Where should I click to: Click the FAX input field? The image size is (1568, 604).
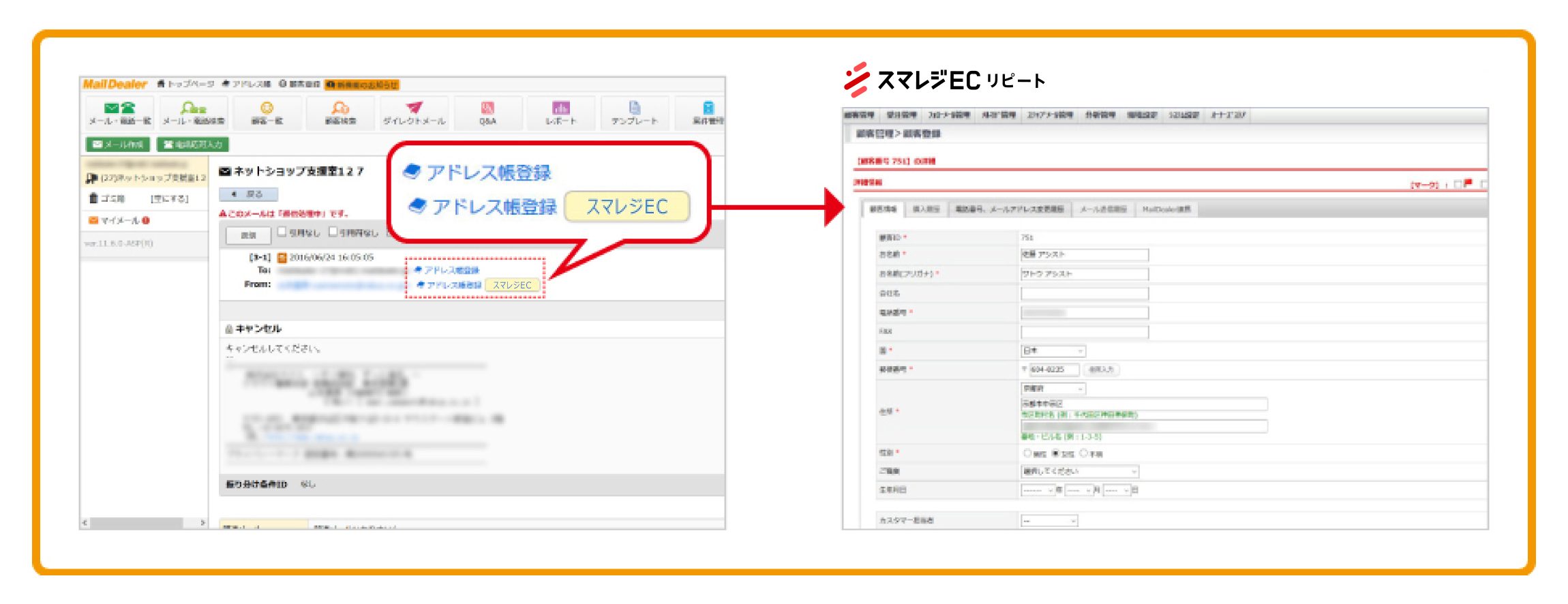pyautogui.click(x=1084, y=332)
